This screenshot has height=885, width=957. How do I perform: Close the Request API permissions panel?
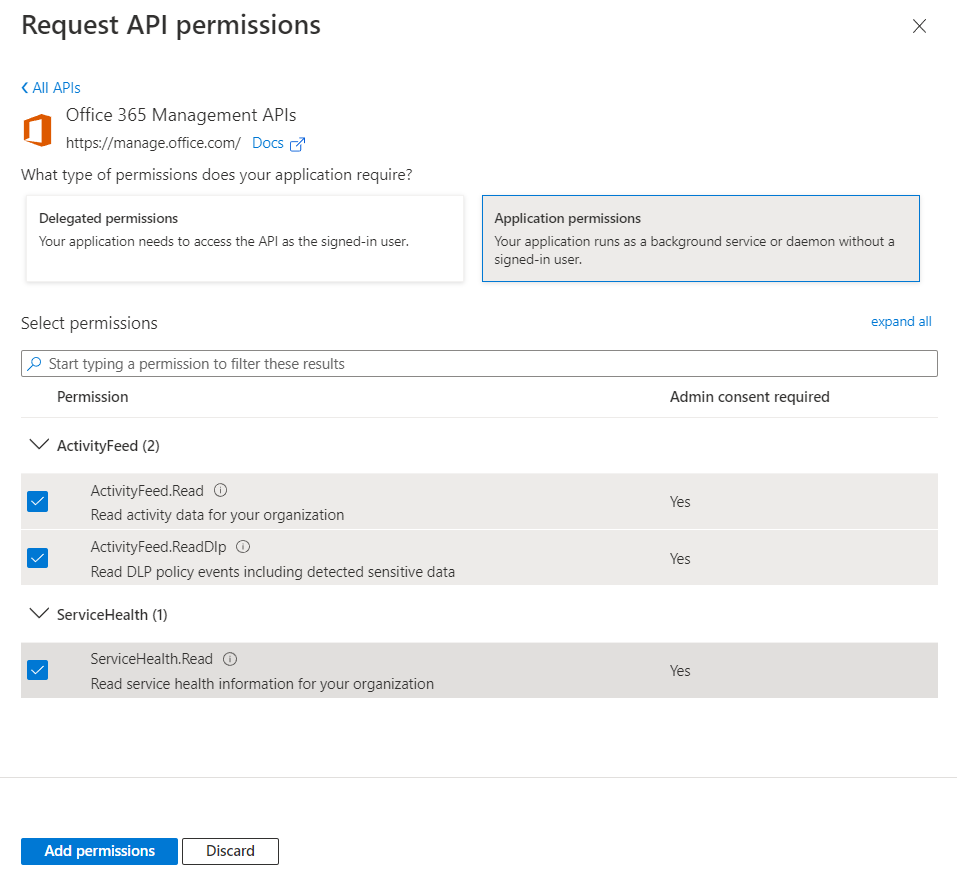pyautogui.click(x=919, y=26)
